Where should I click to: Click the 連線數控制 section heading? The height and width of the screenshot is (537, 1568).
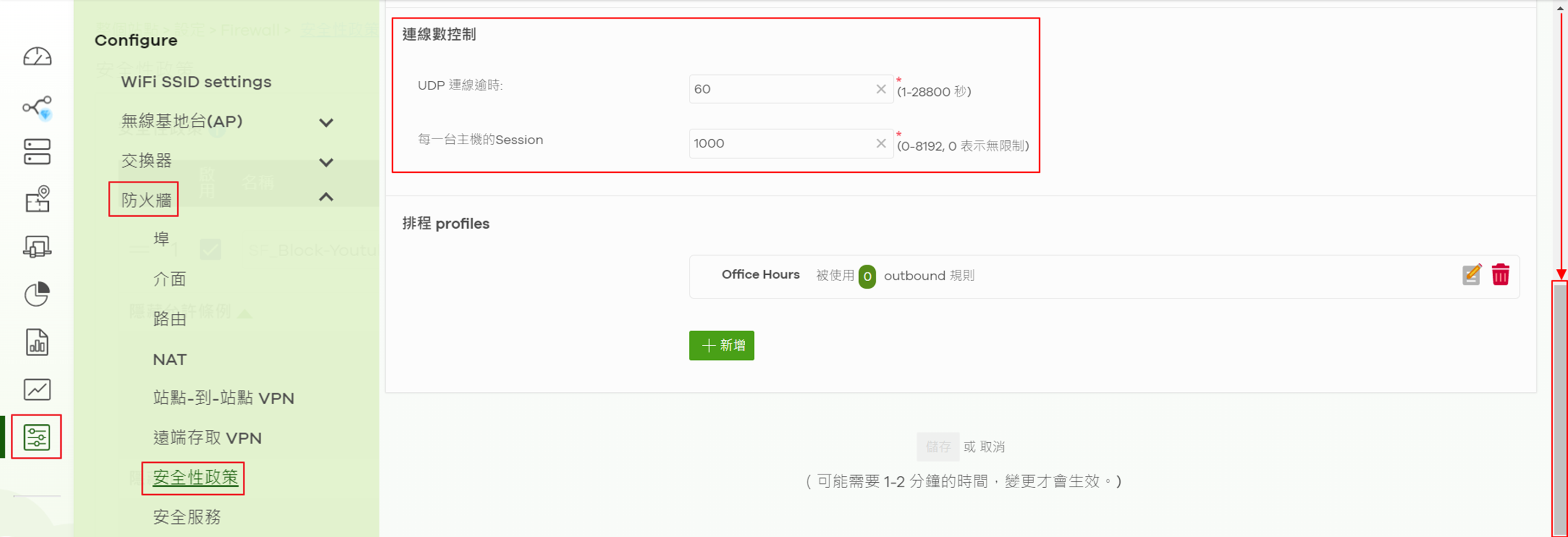439,35
